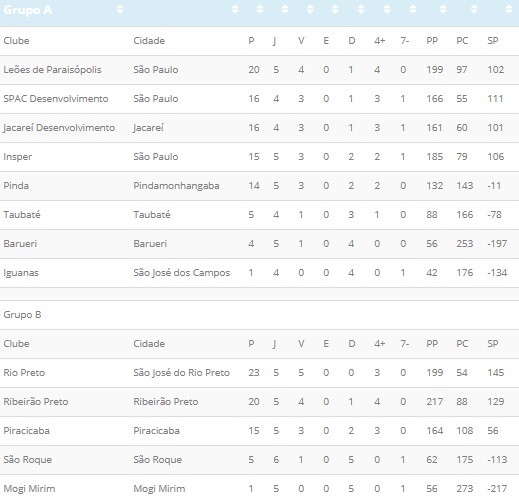The image size is (519, 498).
Task: Select the Leões de Paraisópolis club name
Action: [x=52, y=70]
